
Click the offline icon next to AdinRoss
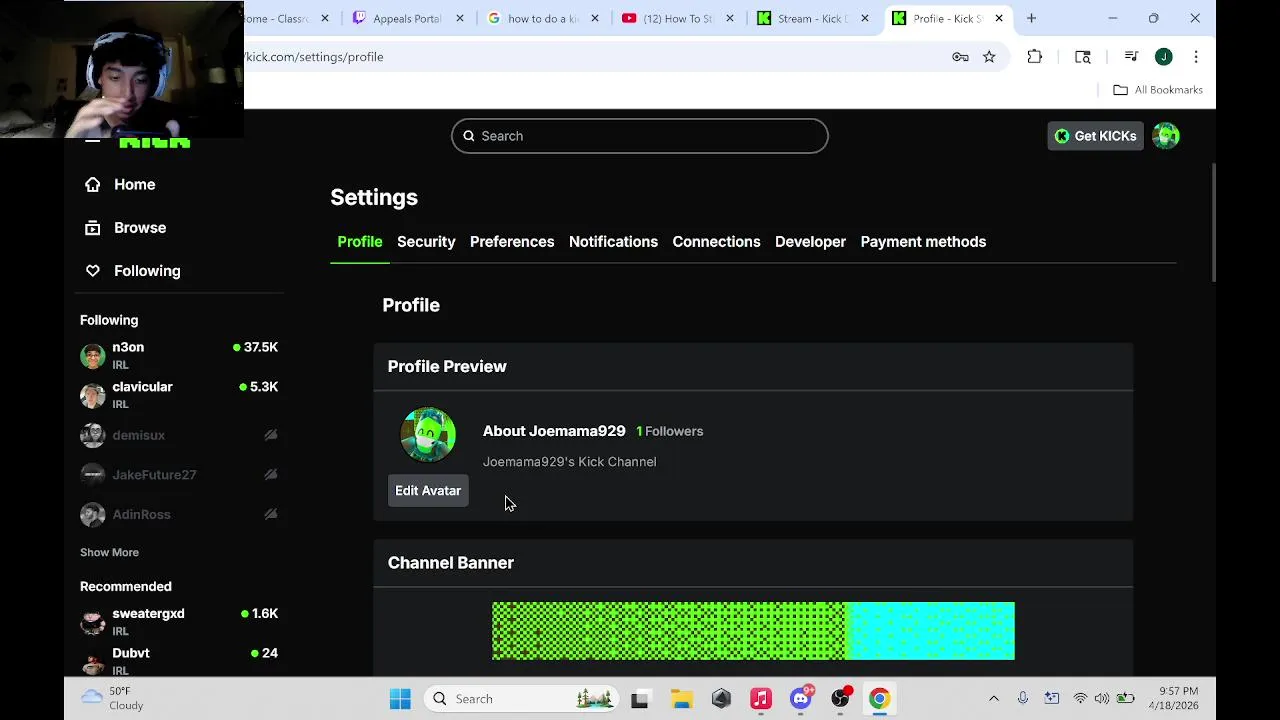[270, 514]
